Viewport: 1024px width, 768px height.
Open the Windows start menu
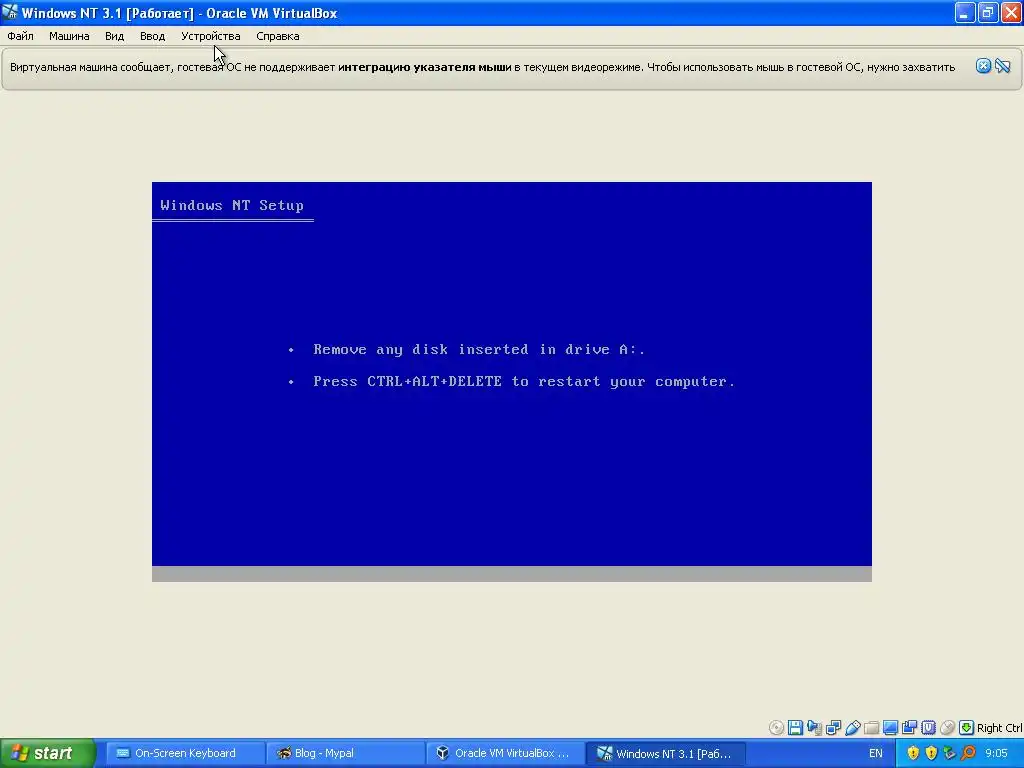48,753
